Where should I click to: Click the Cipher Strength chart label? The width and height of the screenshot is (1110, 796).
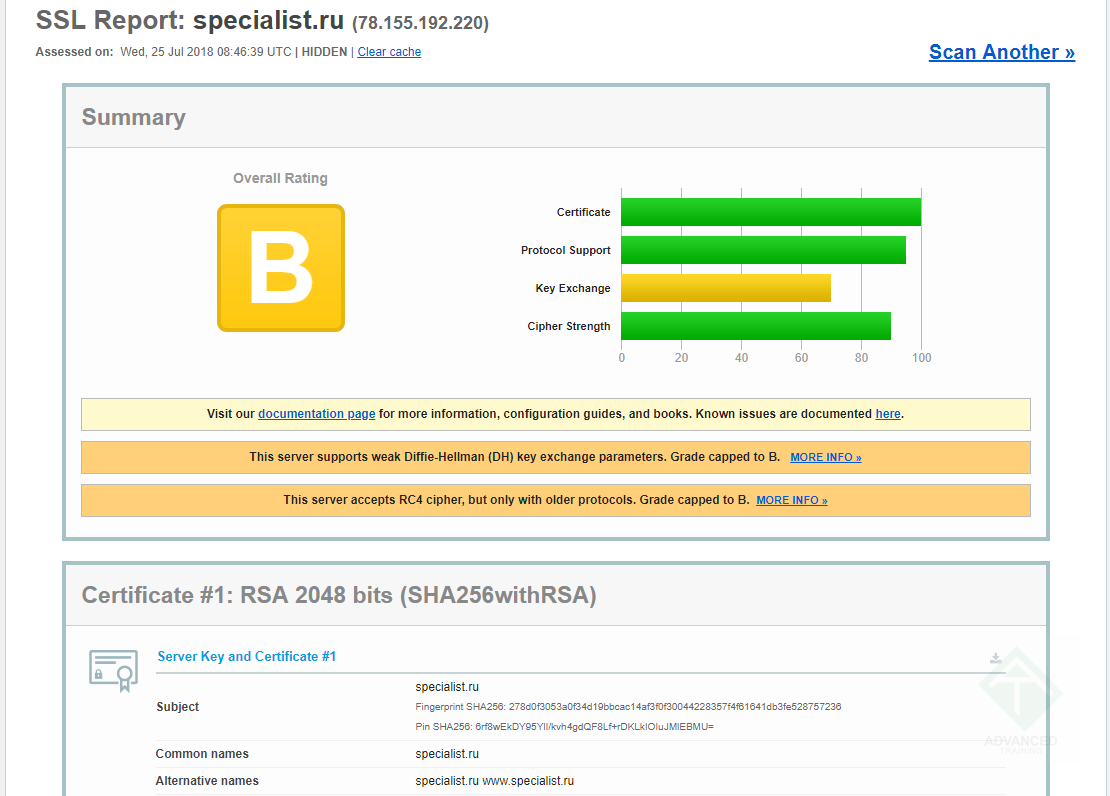(x=568, y=326)
